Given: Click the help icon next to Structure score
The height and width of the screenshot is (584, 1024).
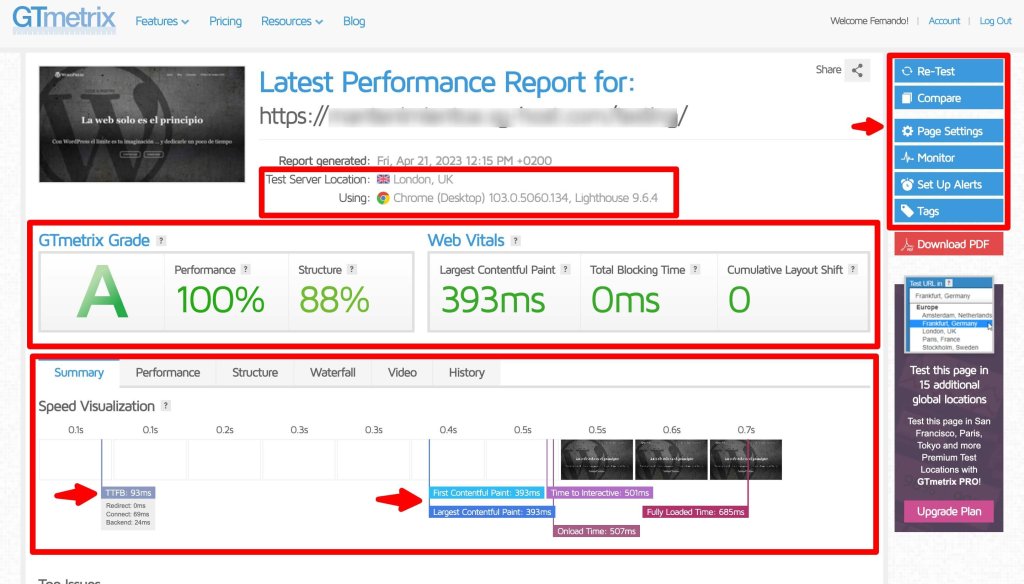Looking at the screenshot, I should click(x=352, y=269).
